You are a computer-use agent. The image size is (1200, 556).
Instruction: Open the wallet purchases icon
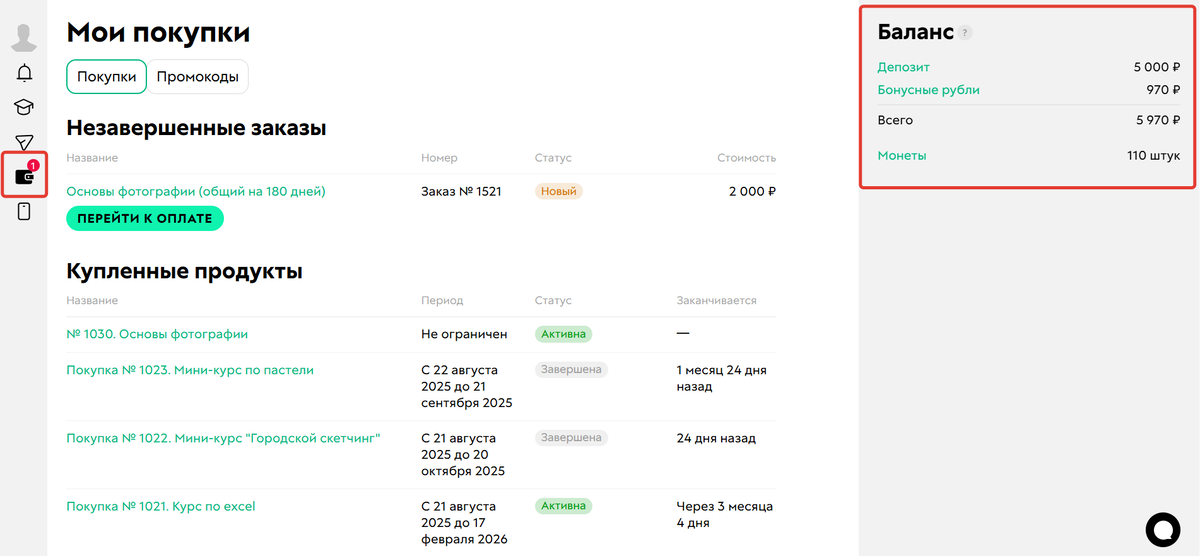24,177
